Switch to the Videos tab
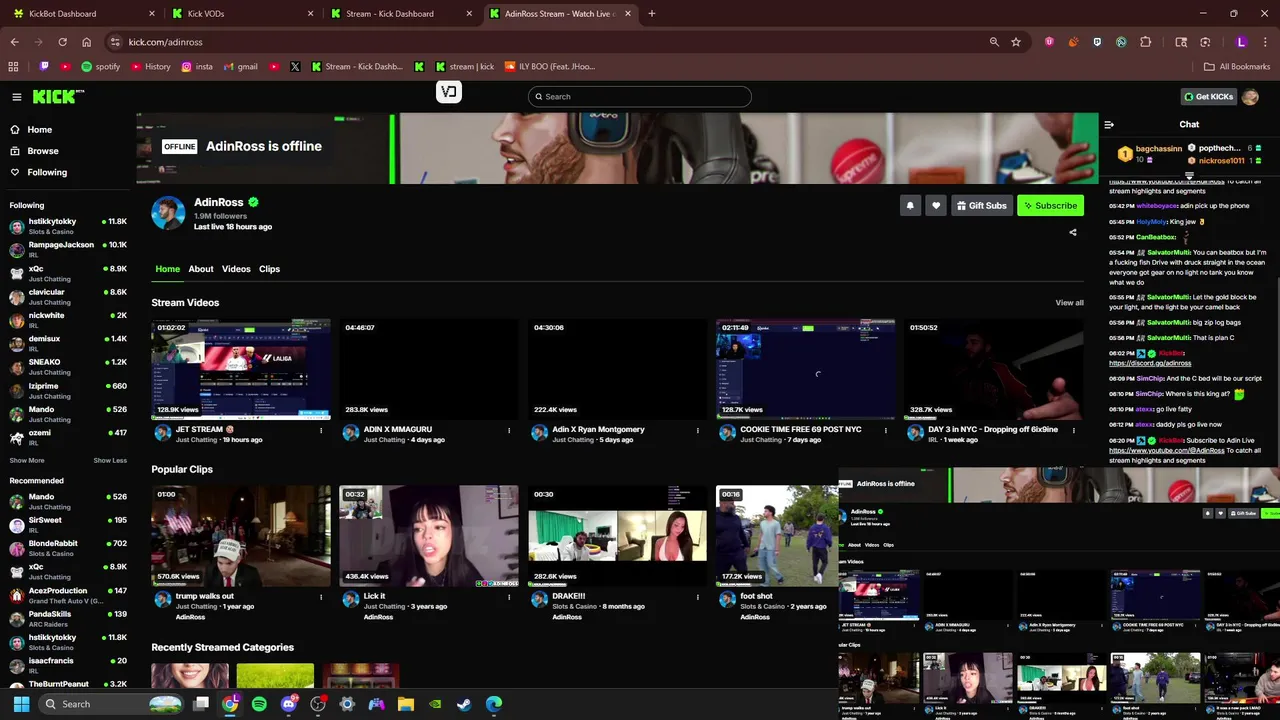Image resolution: width=1280 pixels, height=720 pixels. (236, 269)
